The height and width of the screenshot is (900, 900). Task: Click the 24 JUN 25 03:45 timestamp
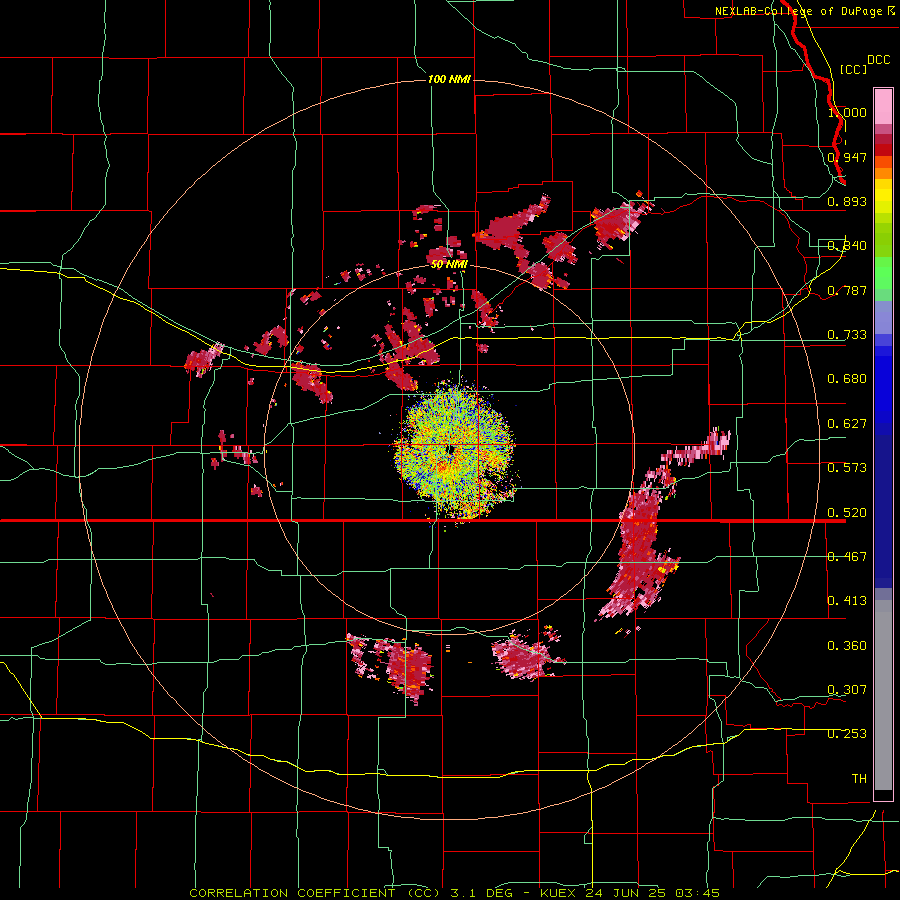(653, 893)
